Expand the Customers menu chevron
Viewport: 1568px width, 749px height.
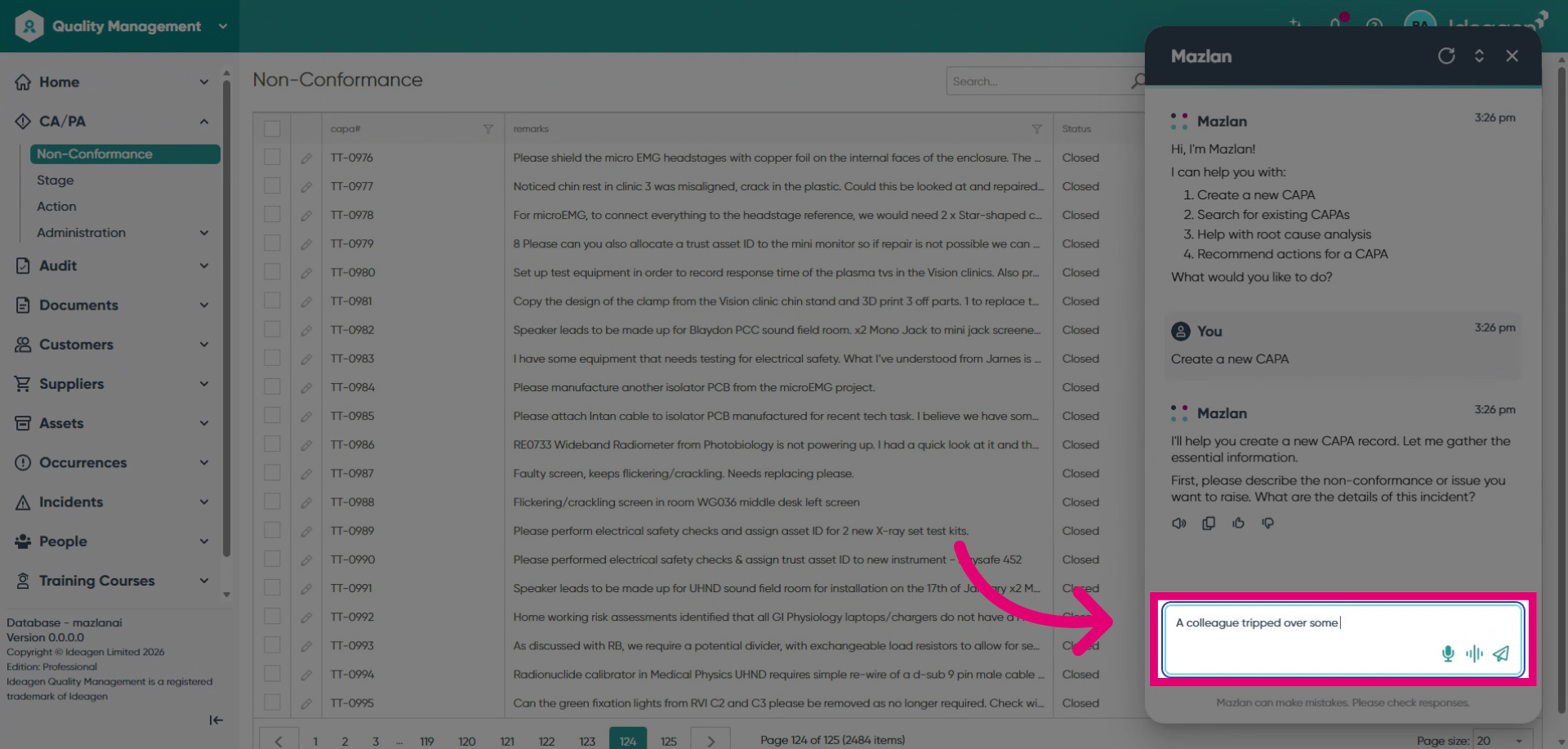[x=204, y=344]
